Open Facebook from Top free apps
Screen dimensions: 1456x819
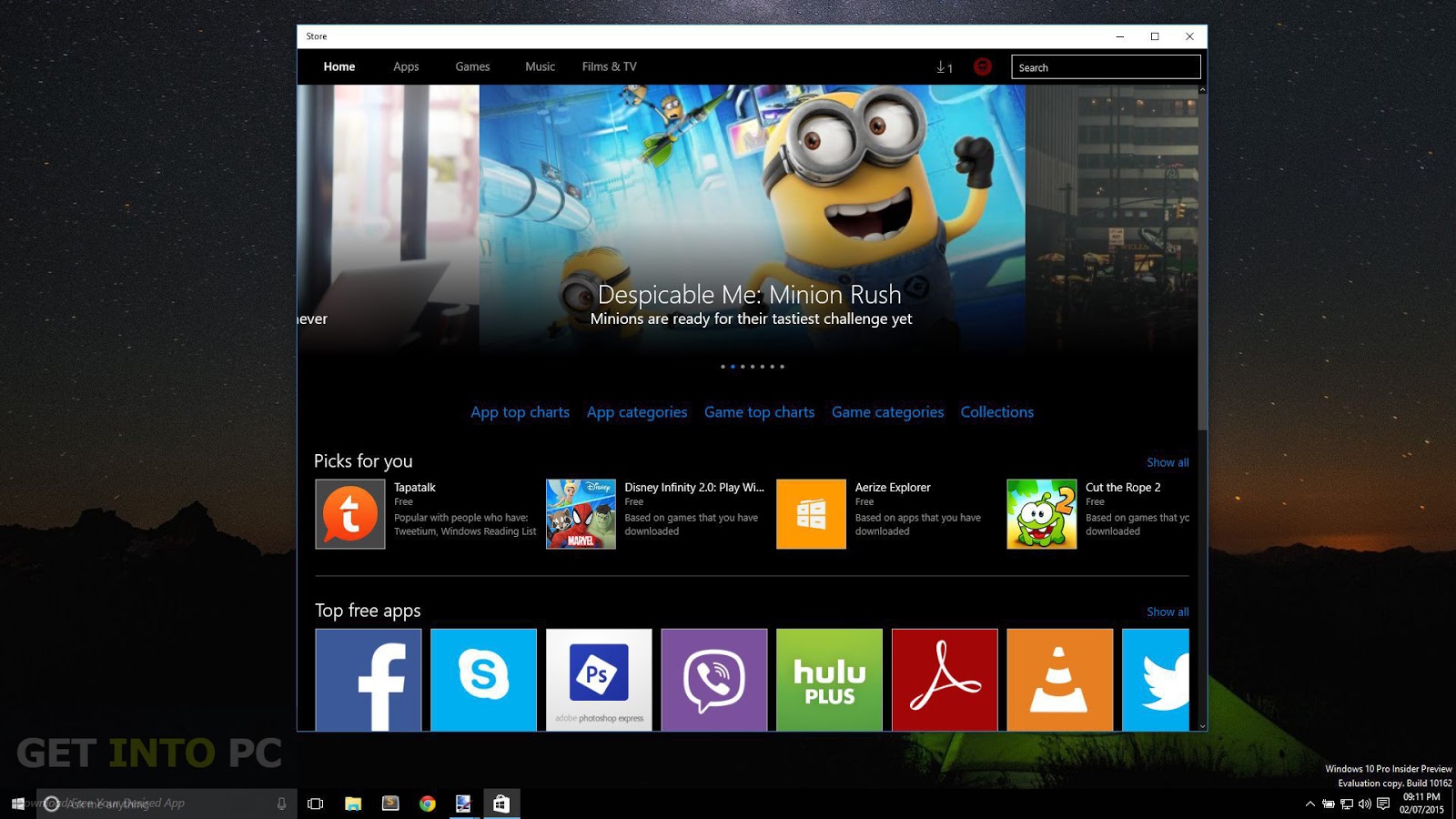click(x=368, y=679)
